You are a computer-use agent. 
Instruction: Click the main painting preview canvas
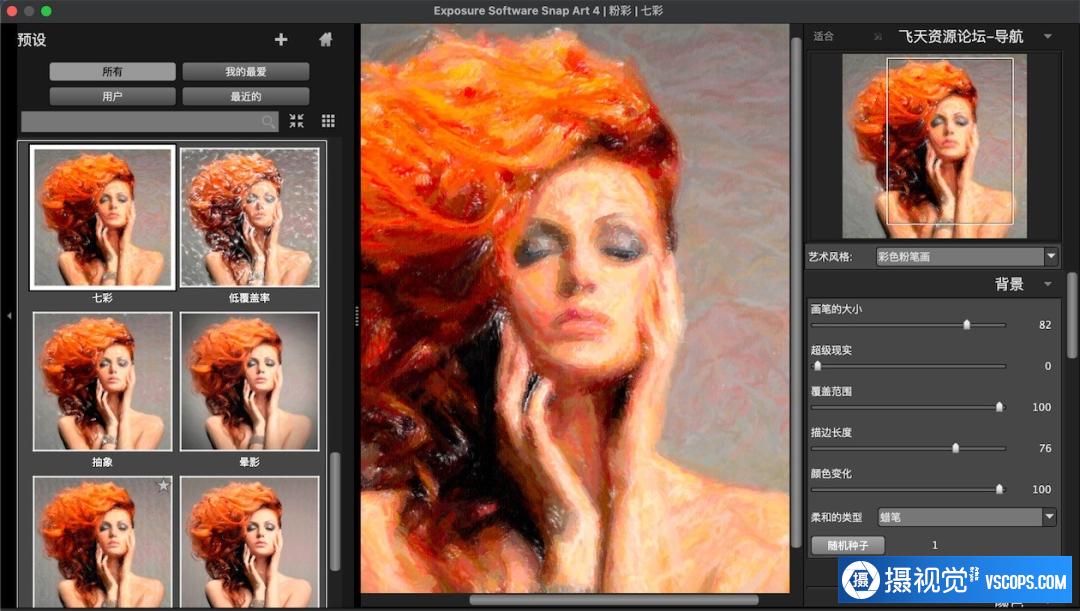(575, 309)
